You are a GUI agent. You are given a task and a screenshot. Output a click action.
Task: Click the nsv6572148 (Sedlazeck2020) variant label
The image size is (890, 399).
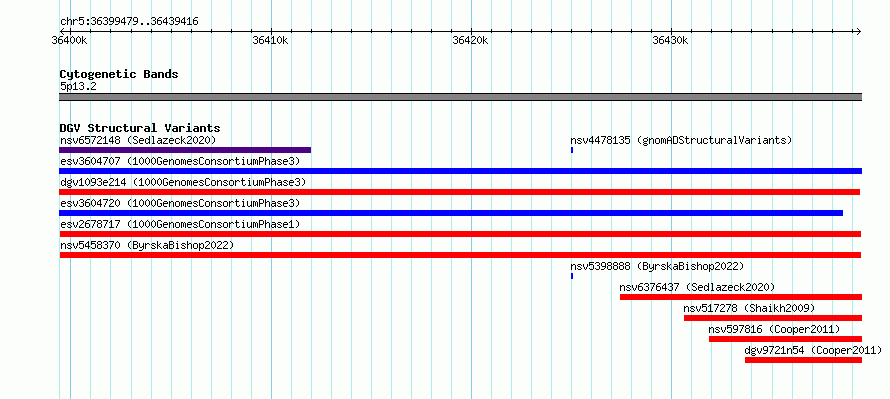click(138, 140)
